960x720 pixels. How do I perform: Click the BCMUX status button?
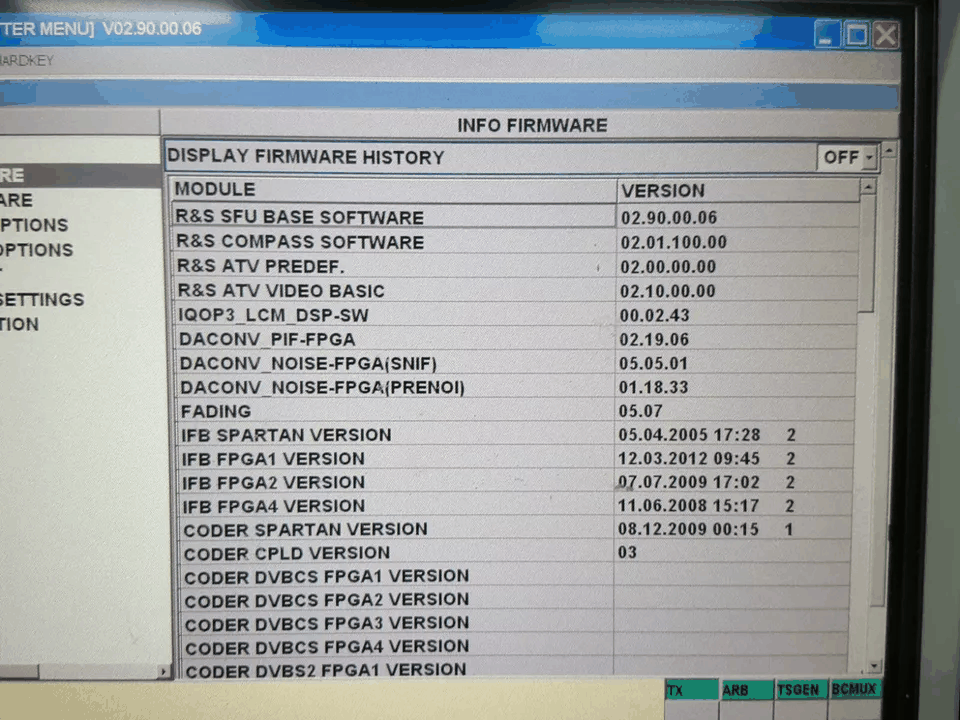855,689
